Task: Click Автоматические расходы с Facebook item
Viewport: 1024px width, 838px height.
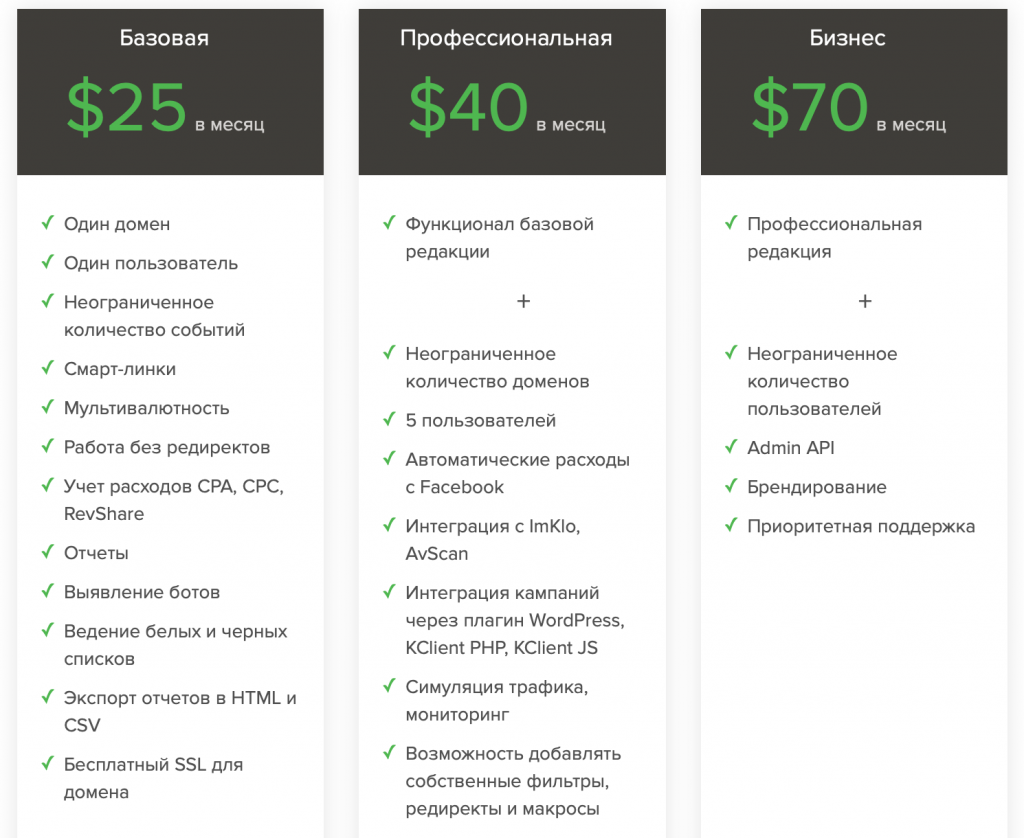Action: pyautogui.click(x=517, y=474)
